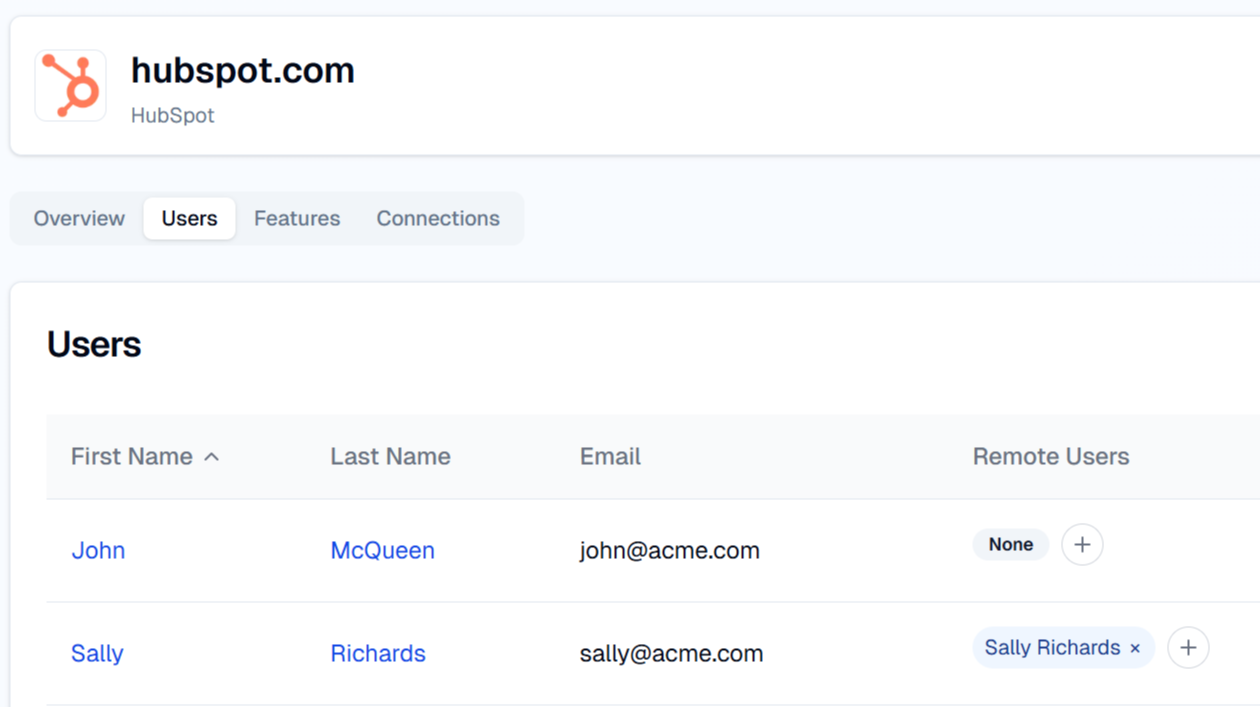Sort by the Last Name column header
This screenshot has width=1260, height=709.
click(390, 457)
